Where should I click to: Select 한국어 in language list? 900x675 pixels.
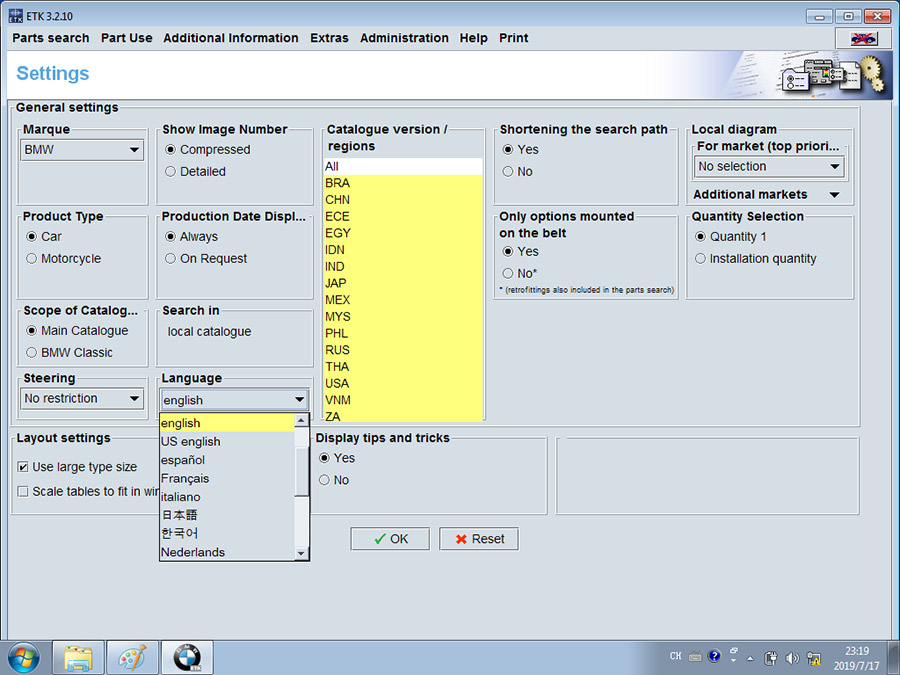[227, 534]
